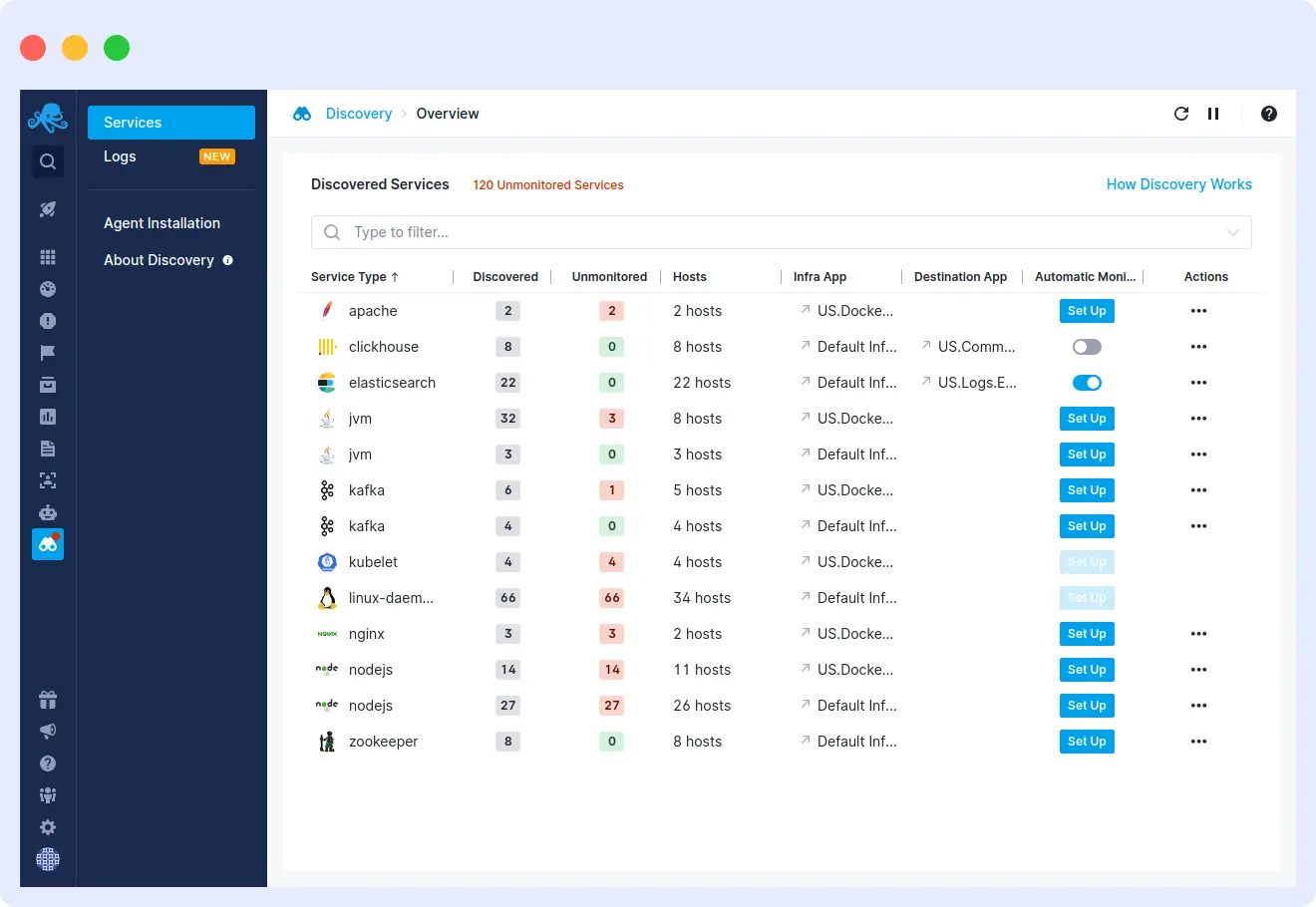Select the highlighted binoculars Discovery icon

pos(47,544)
